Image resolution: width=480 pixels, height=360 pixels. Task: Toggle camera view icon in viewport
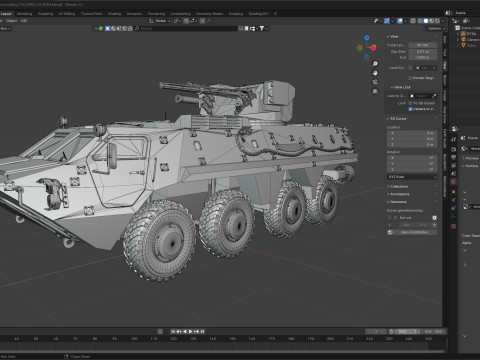pyautogui.click(x=375, y=82)
